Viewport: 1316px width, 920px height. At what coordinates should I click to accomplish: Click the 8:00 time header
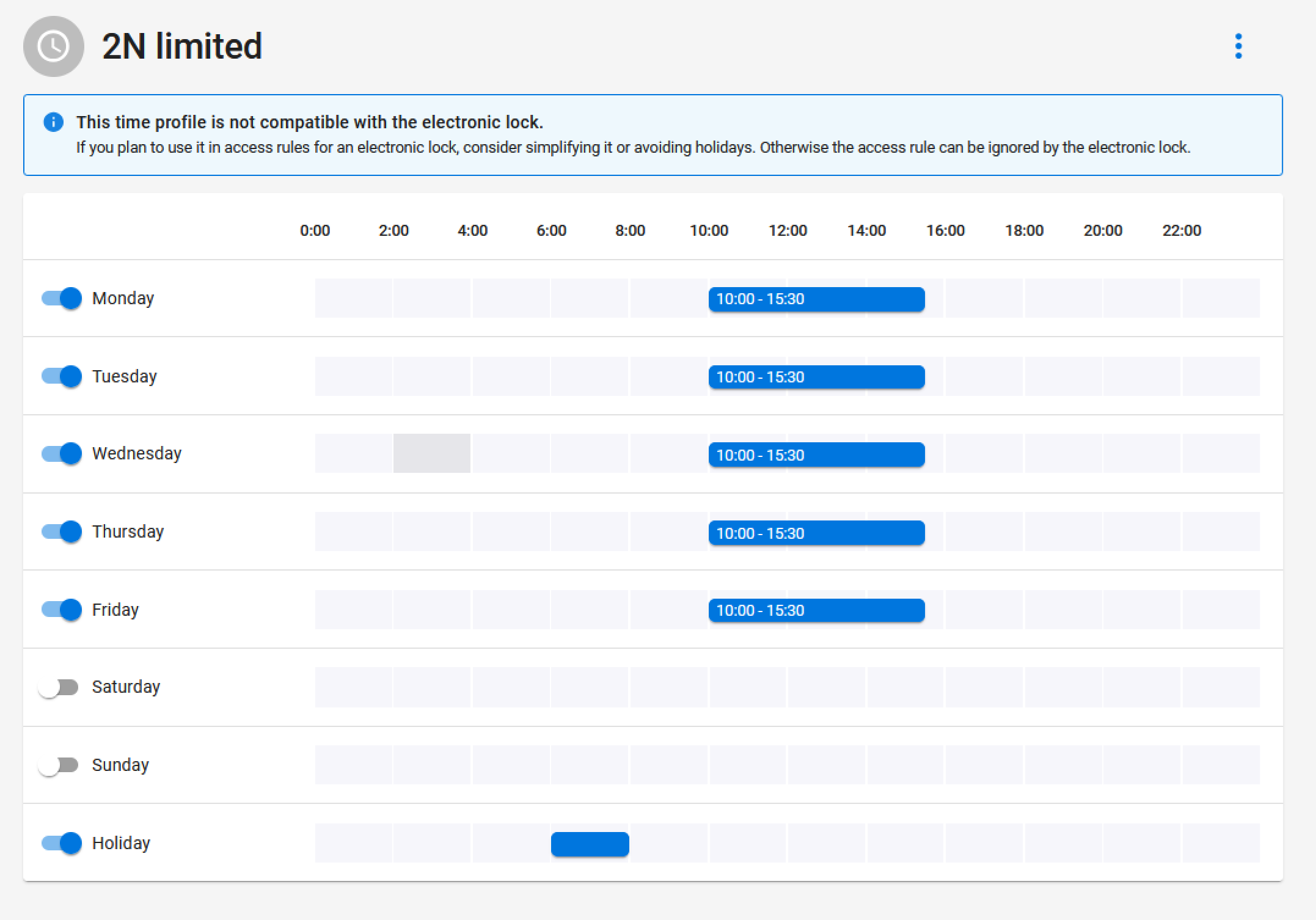pyautogui.click(x=630, y=230)
